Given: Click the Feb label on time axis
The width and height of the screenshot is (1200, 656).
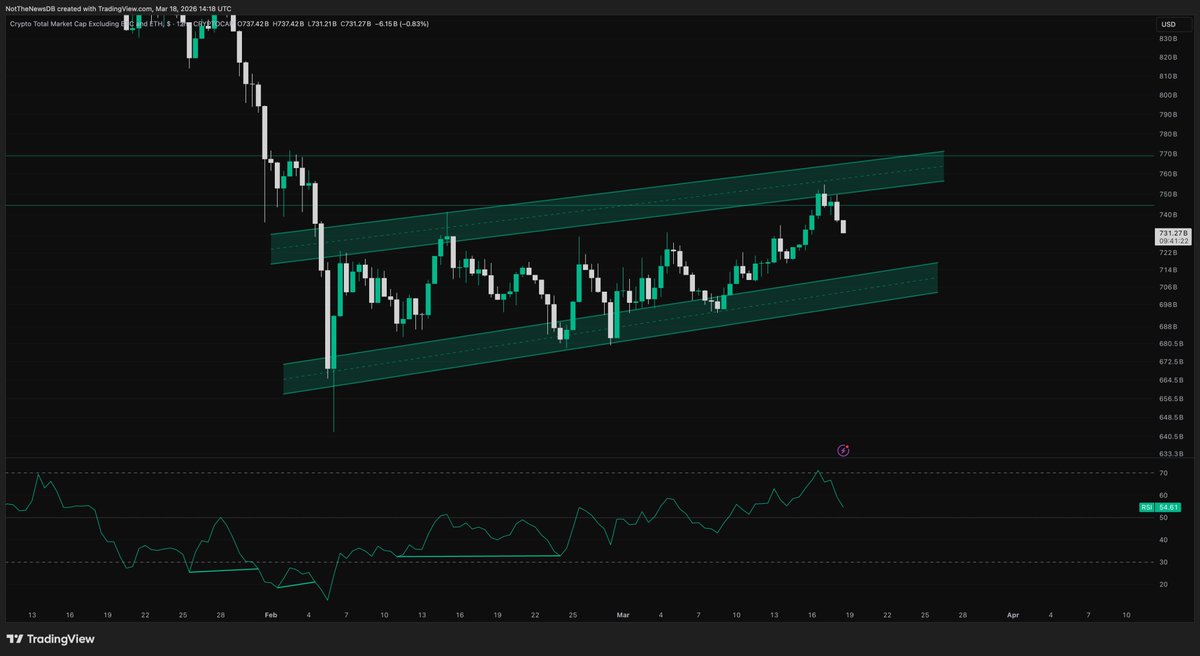Looking at the screenshot, I should pos(270,616).
